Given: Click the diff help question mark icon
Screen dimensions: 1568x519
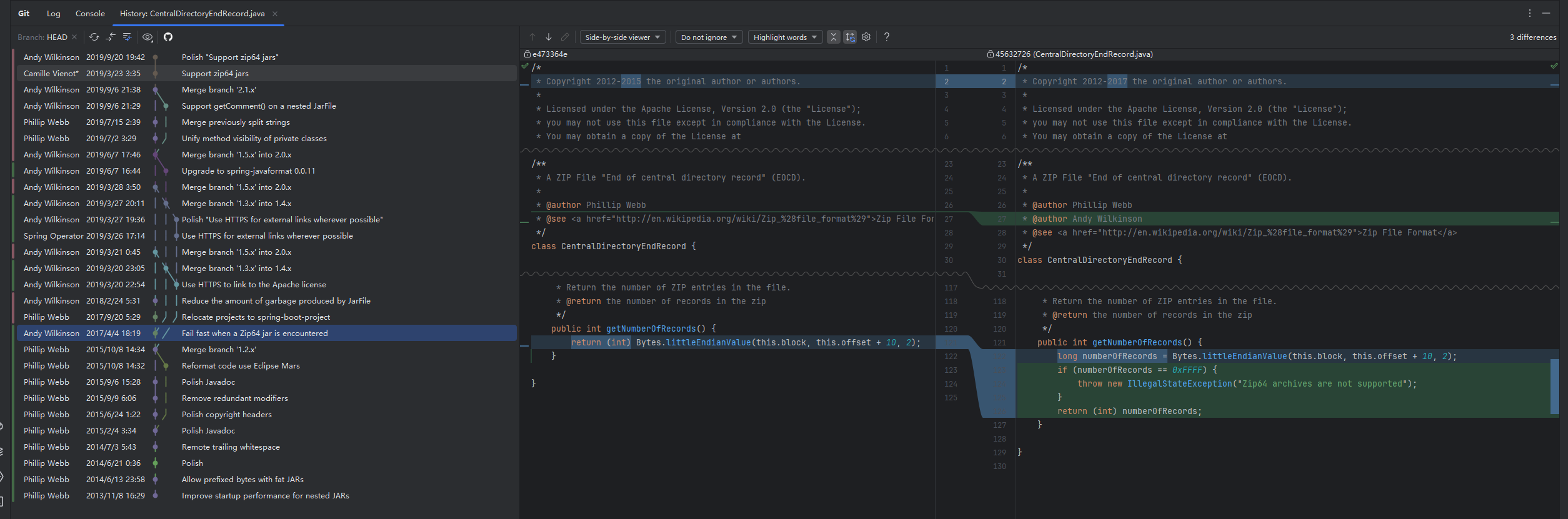Looking at the screenshot, I should tap(886, 37).
